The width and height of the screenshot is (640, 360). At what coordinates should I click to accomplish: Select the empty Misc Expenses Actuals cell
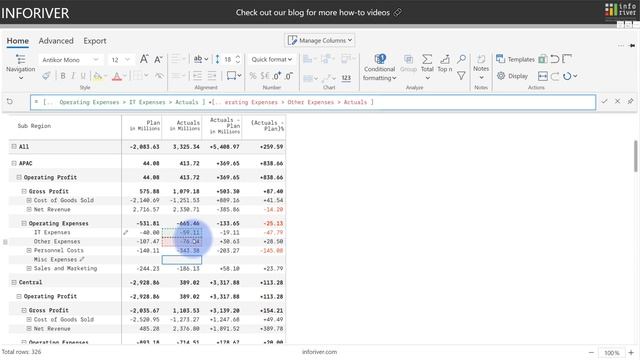pos(182,260)
